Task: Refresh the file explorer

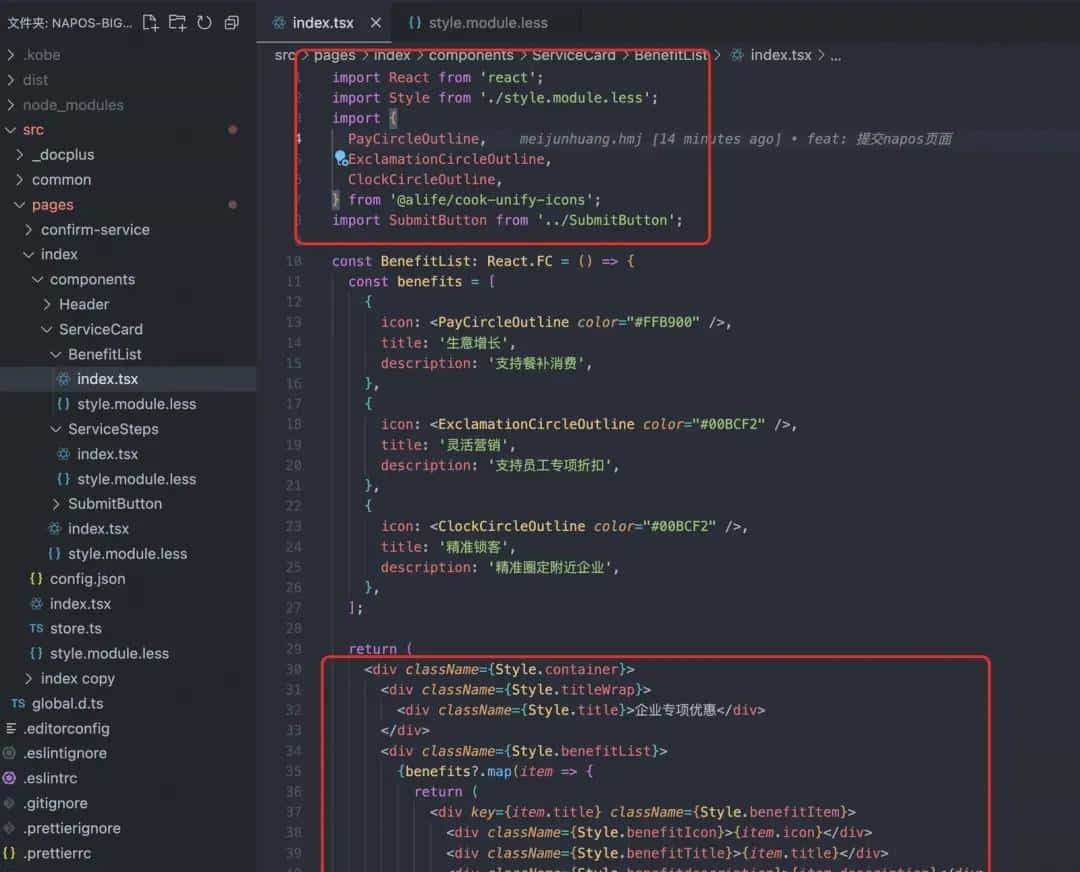Action: [x=204, y=22]
